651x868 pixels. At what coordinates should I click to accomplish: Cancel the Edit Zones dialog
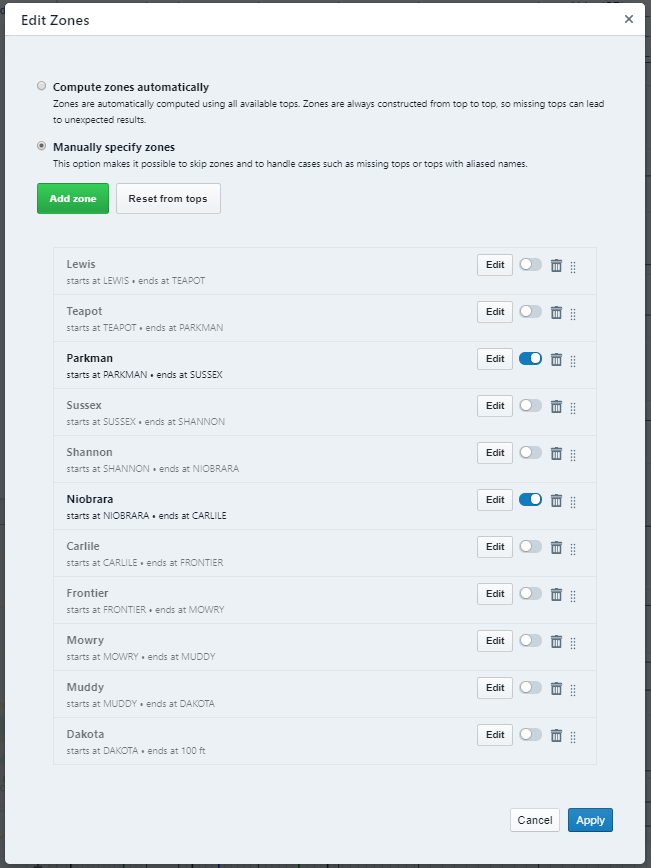[x=535, y=820]
